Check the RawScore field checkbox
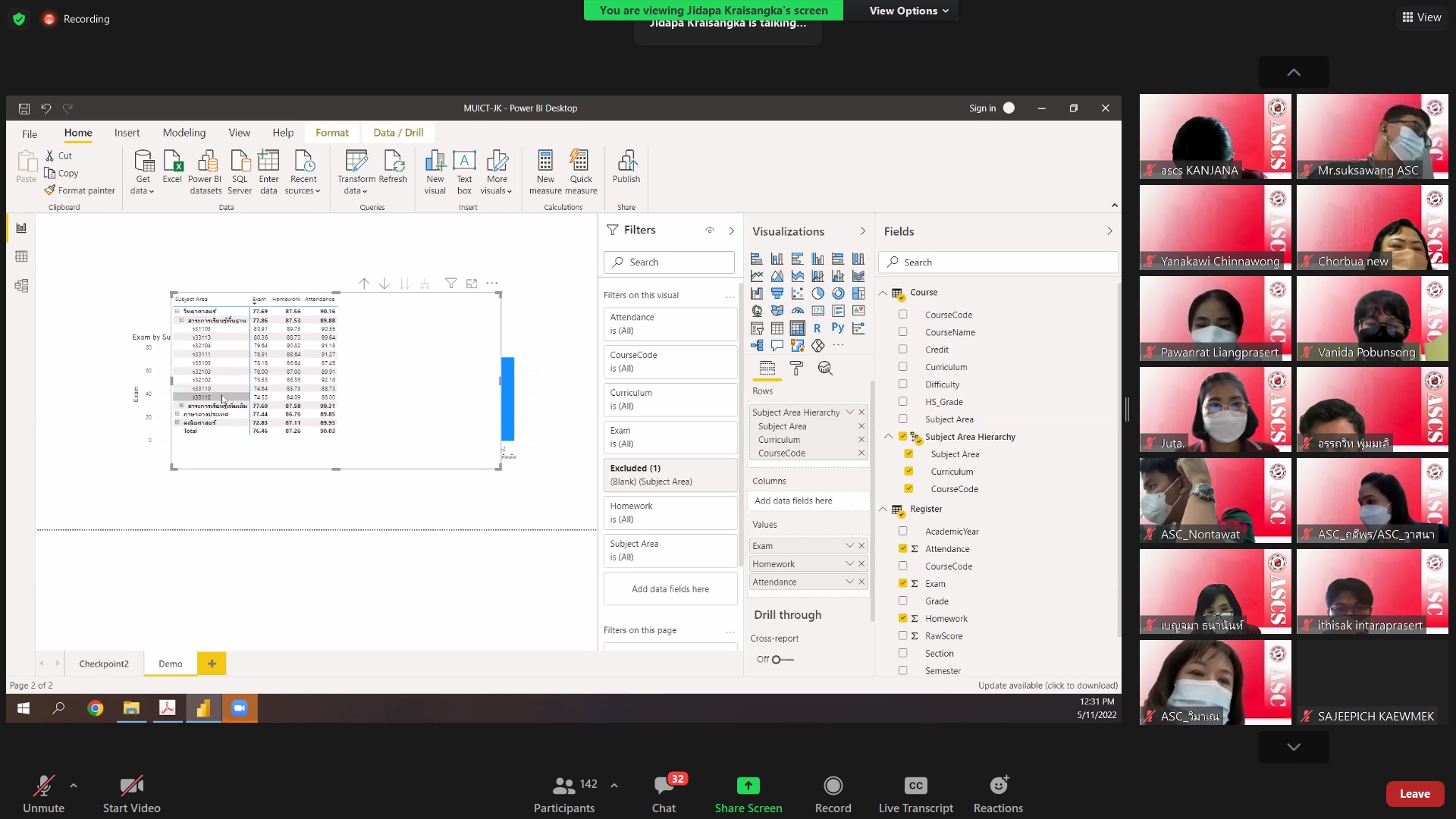This screenshot has height=819, width=1456. point(902,635)
